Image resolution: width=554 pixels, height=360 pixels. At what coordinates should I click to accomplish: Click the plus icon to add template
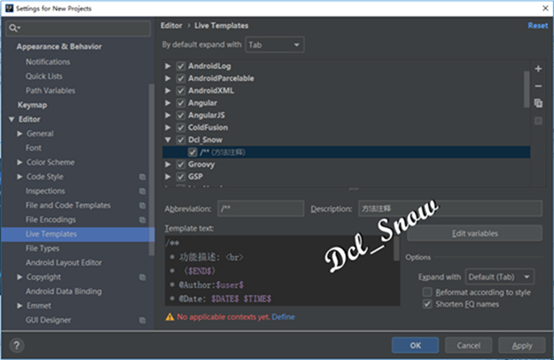[538, 69]
